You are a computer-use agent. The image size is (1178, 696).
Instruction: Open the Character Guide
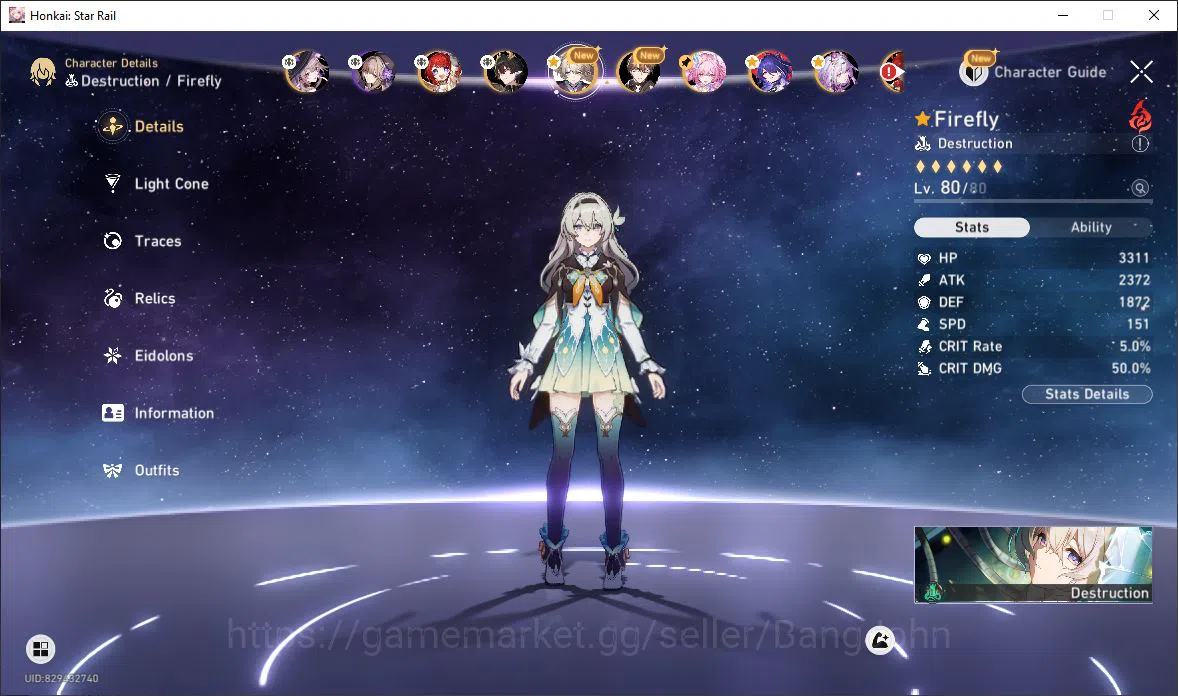coord(1033,71)
